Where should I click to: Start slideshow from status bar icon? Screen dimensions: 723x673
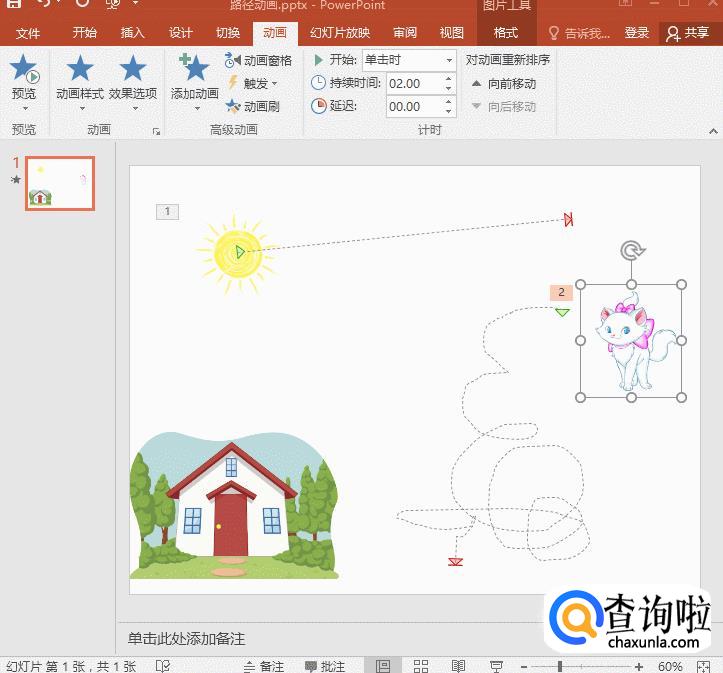point(496,666)
